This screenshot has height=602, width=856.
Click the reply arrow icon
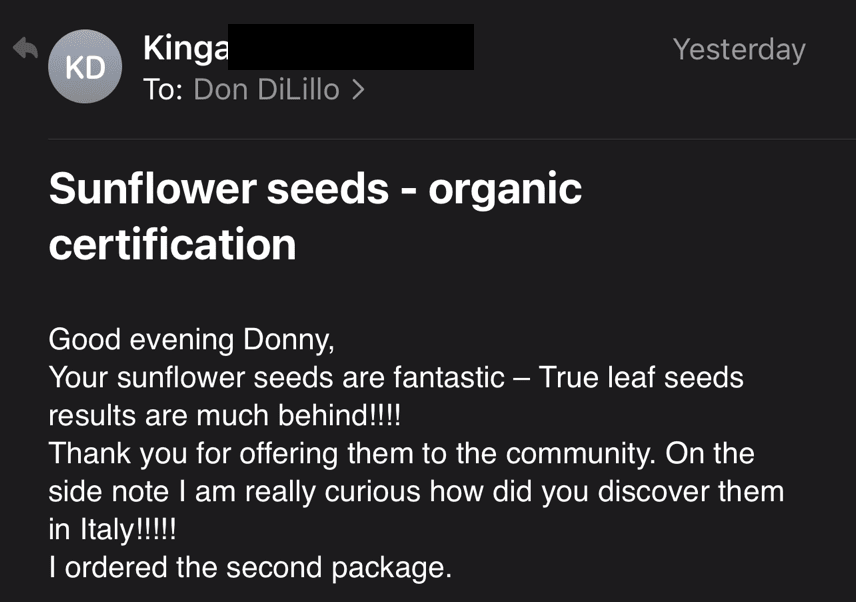click(x=24, y=48)
